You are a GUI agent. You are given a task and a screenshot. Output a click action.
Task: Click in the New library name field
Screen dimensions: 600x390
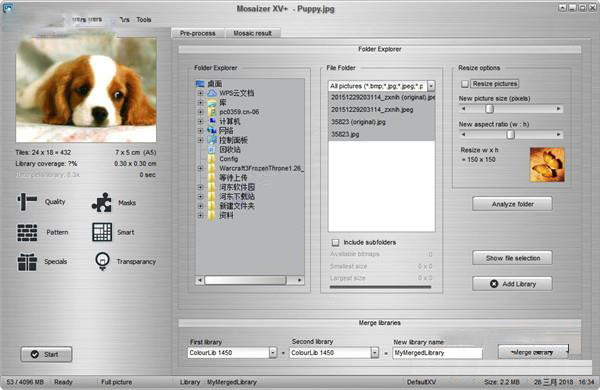click(x=437, y=353)
